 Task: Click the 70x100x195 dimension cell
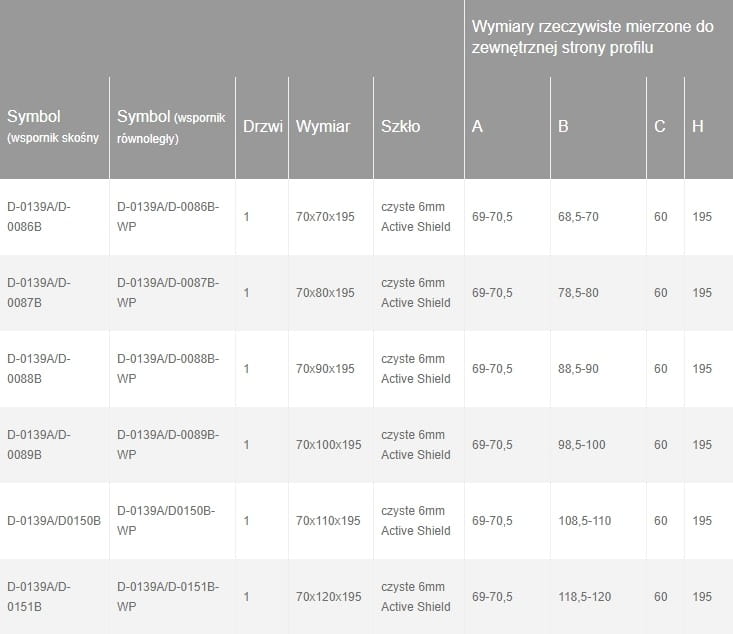(x=328, y=445)
